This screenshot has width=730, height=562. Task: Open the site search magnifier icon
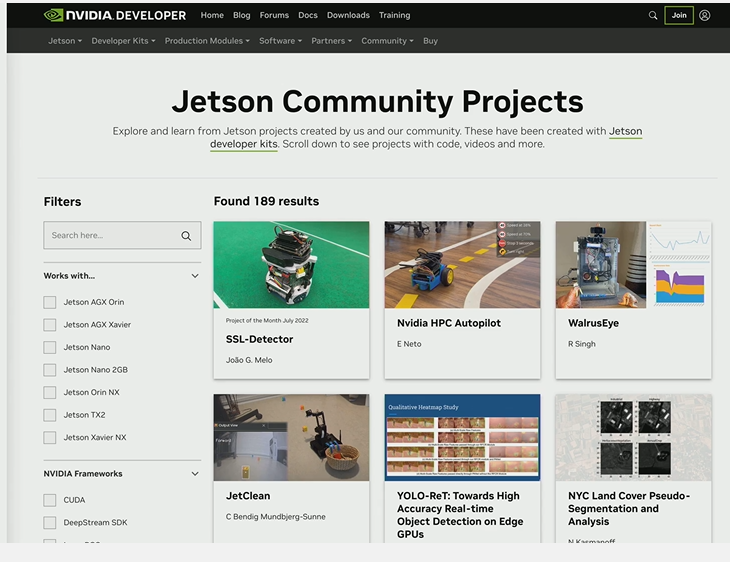(x=653, y=15)
